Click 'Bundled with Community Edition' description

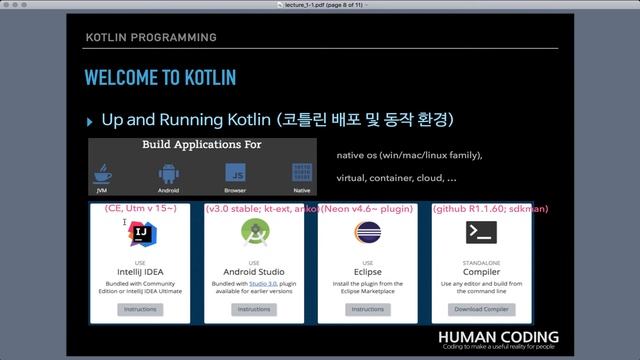[x=140, y=287]
